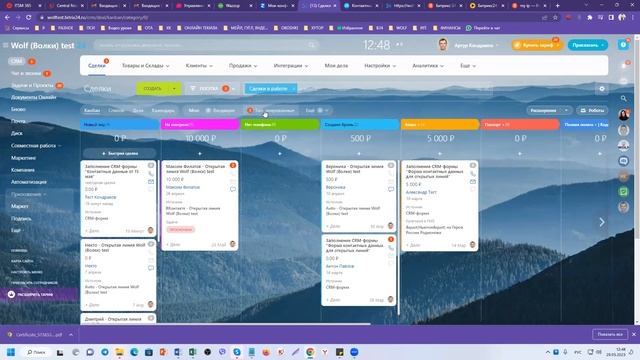Show next kanban columns with right arrow
640x360 pixels.
pyautogui.click(x=602, y=222)
